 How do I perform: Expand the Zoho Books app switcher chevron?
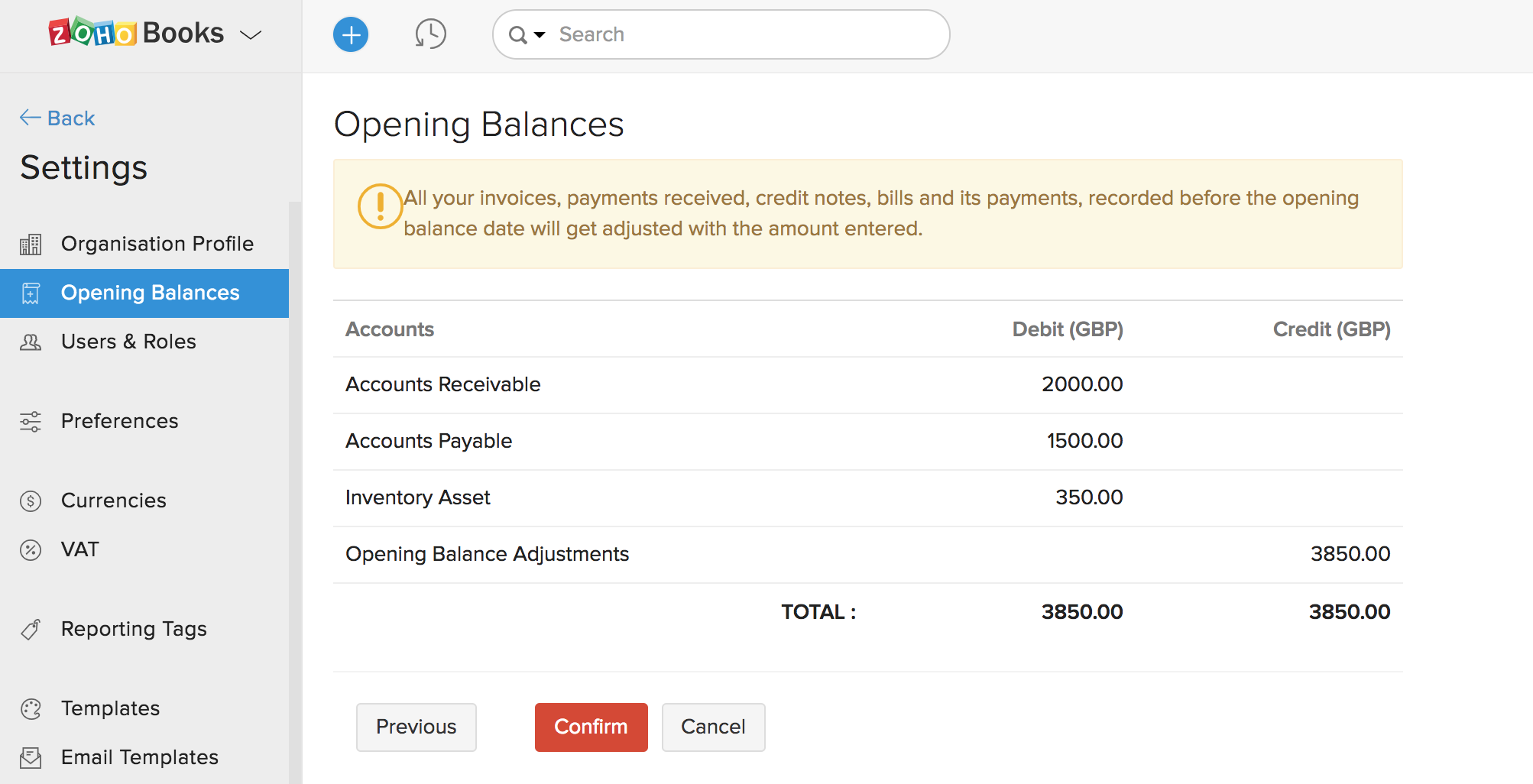tap(251, 35)
